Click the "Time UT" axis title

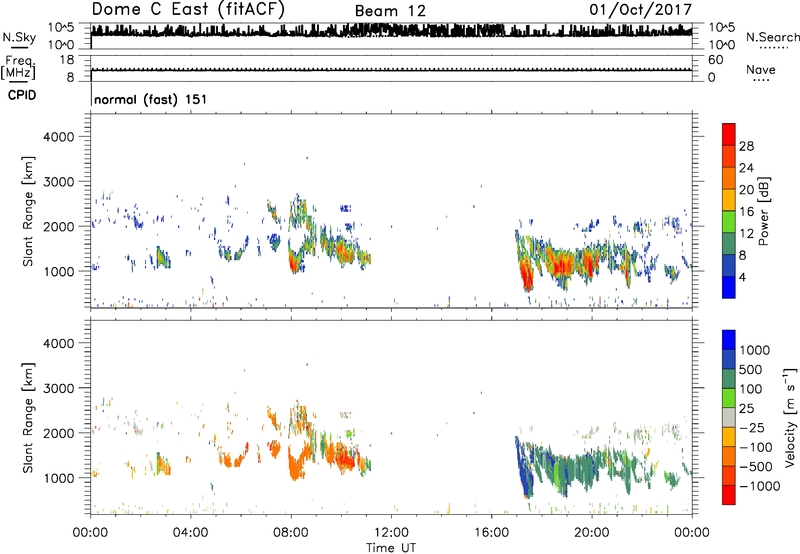(x=391, y=548)
